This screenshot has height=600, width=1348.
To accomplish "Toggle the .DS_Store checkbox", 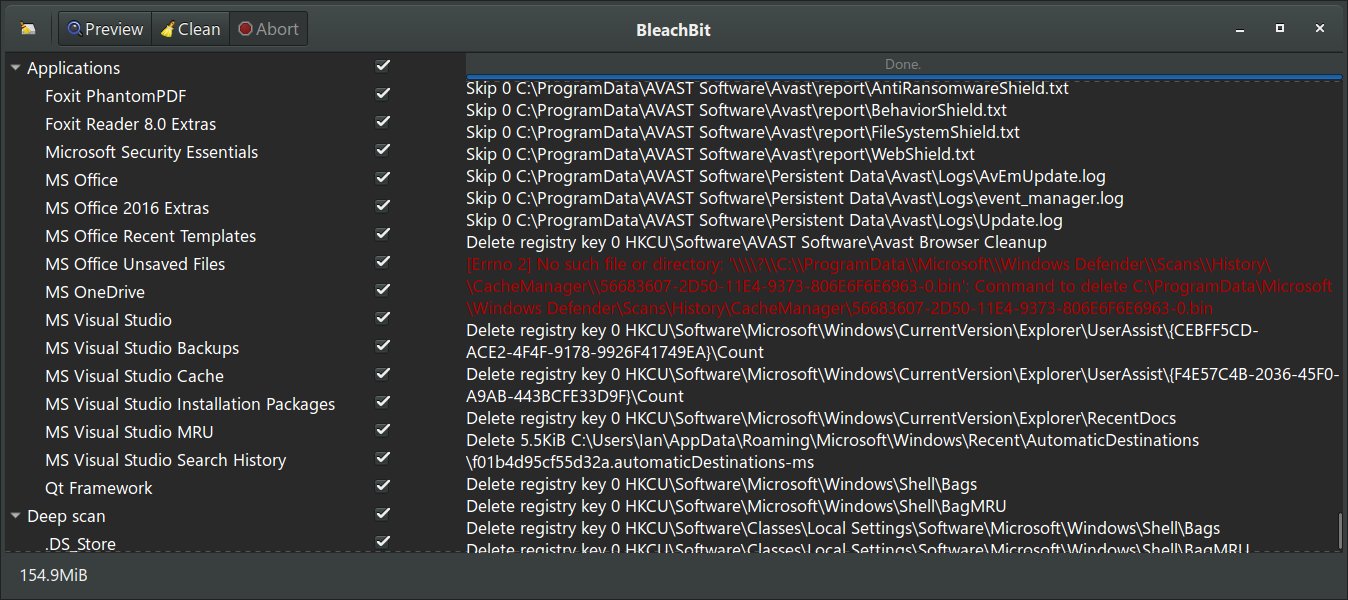I will pyautogui.click(x=383, y=542).
